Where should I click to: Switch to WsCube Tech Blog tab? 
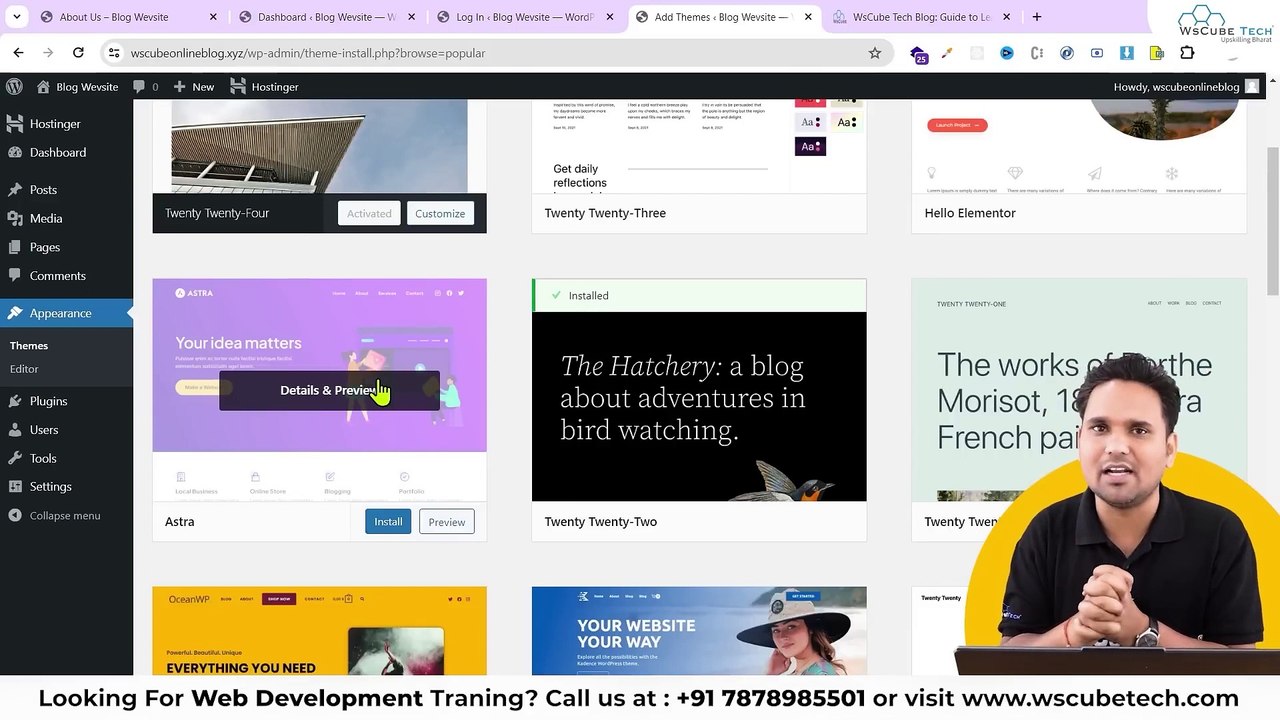point(921,17)
